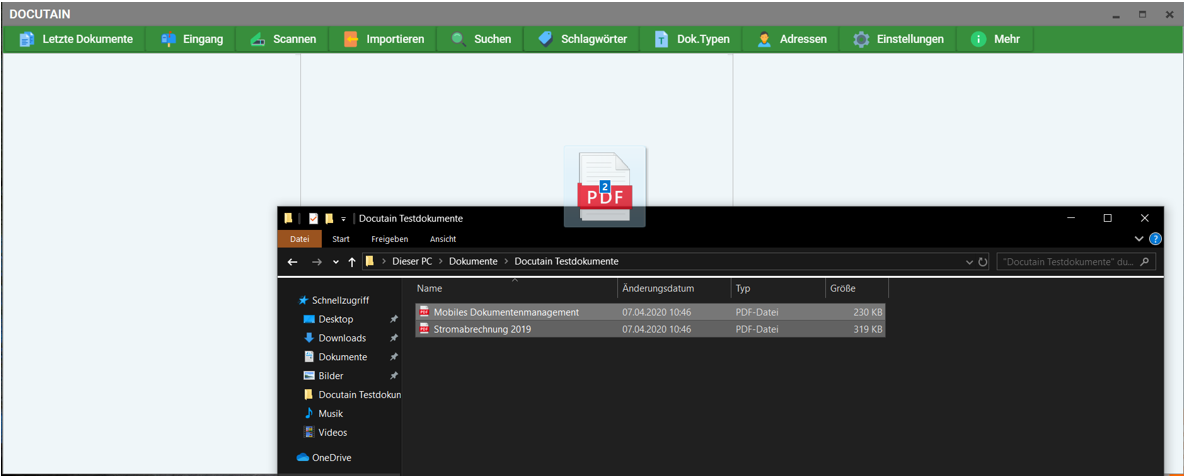This screenshot has width=1184, height=476.
Task: Expand the Explorer ribbon chevron
Action: coord(1139,239)
